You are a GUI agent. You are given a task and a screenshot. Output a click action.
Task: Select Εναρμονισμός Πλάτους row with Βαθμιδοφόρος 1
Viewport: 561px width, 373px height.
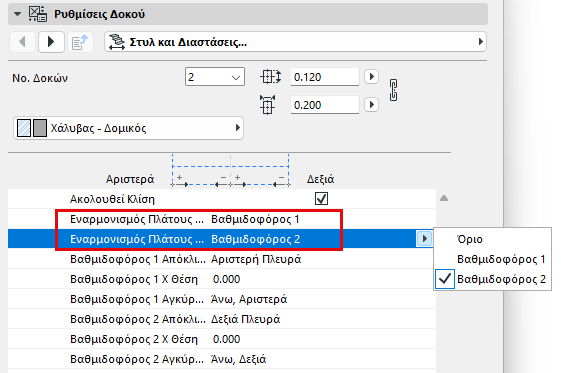tap(221, 219)
